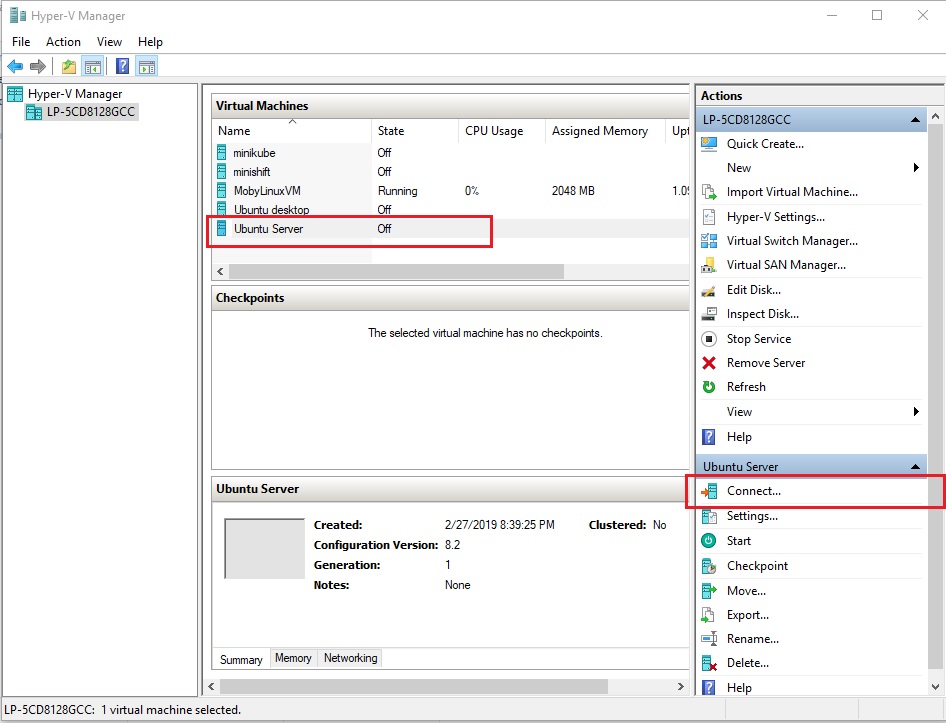Click the Ubuntu Server preview thumbnail
The image size is (946, 723).
(x=264, y=549)
